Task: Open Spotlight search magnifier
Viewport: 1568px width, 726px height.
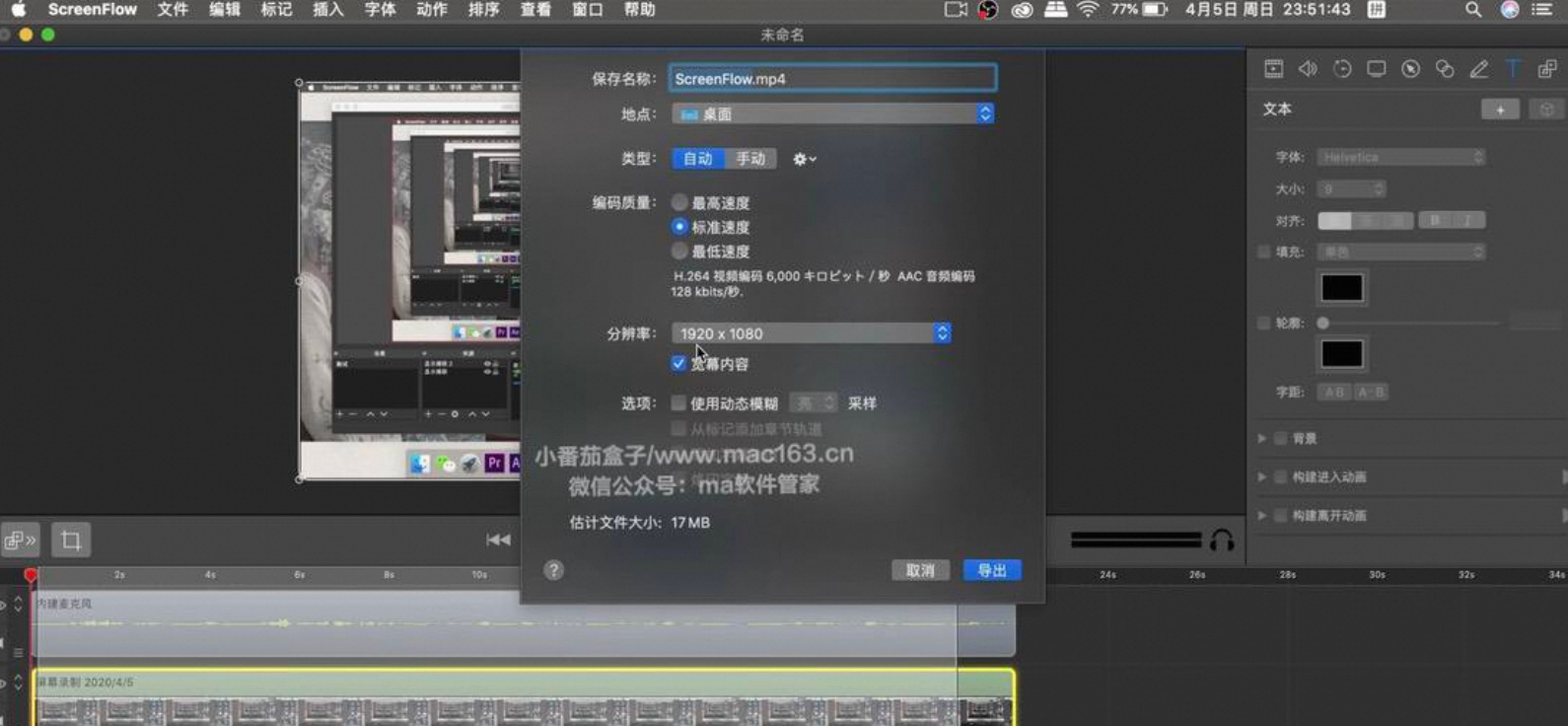Action: [x=1473, y=10]
